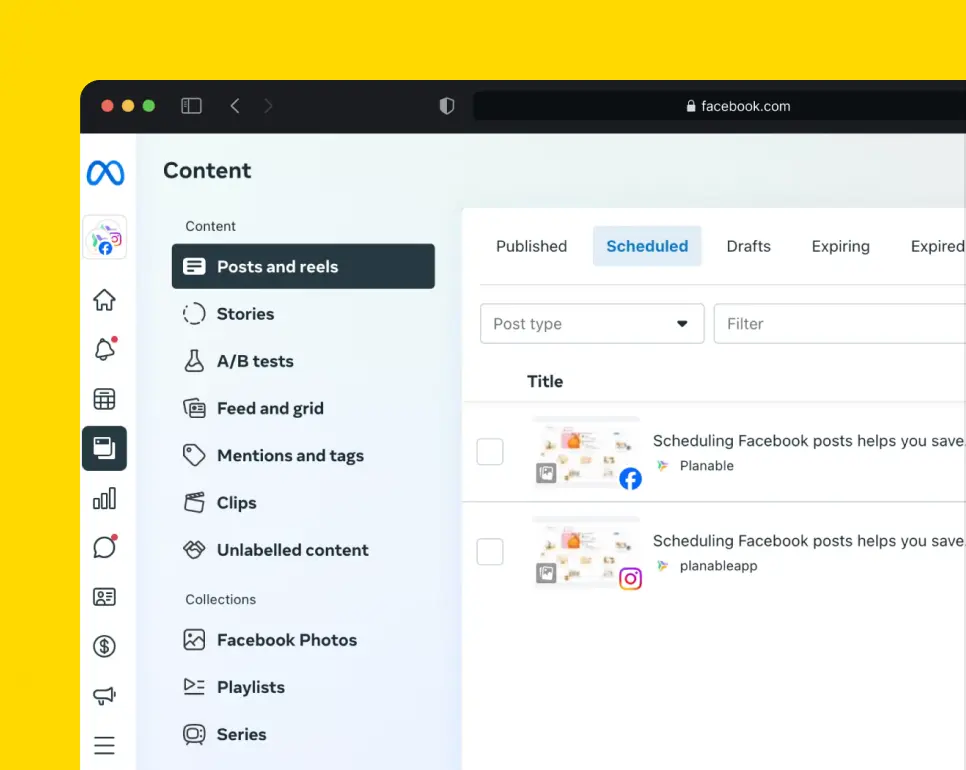Switch to the Expiring tab

pos(840,246)
